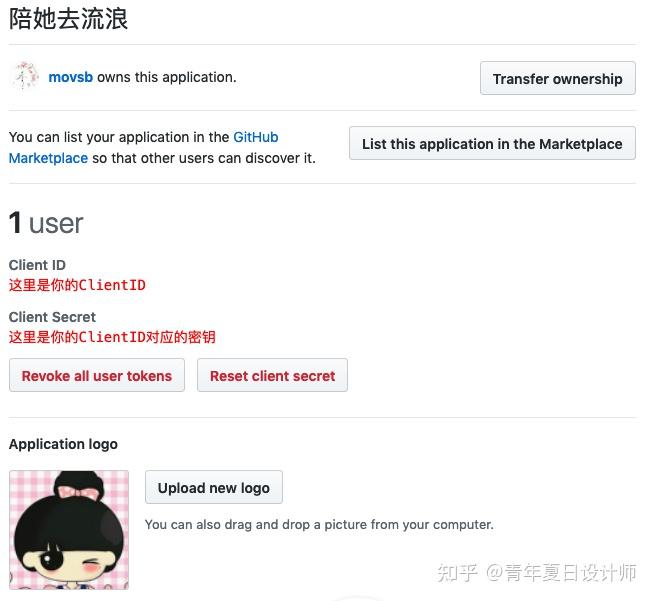This screenshot has height=601, width=653.
Task: Click the 'owns this application' text
Action: [167, 77]
